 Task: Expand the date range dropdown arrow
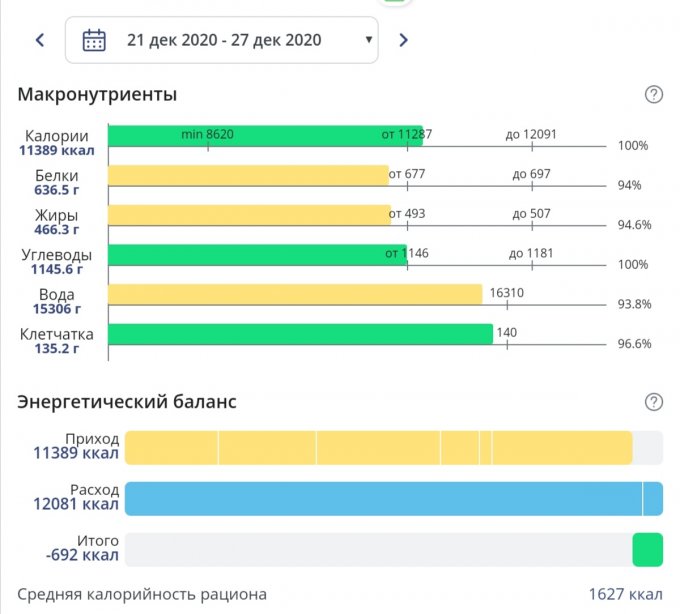[369, 40]
